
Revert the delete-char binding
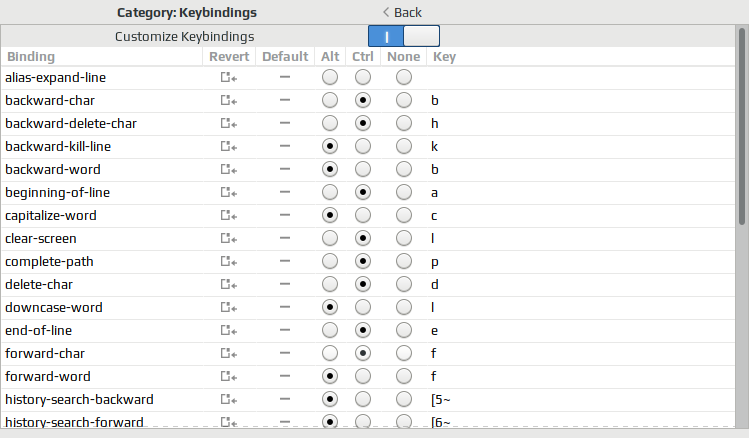229,284
